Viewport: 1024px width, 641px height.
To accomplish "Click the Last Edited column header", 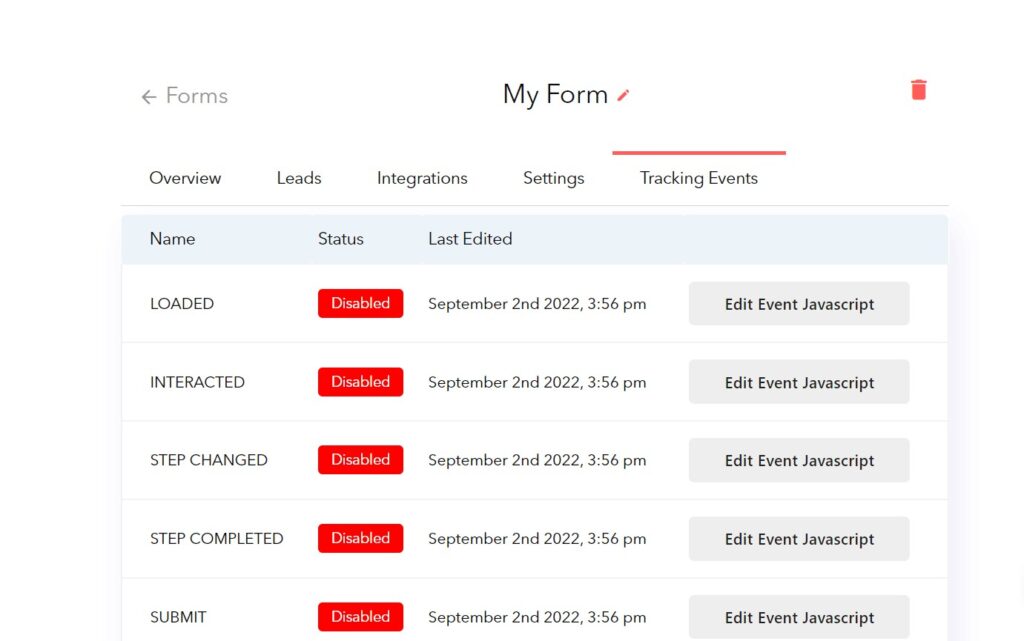I will coord(470,239).
